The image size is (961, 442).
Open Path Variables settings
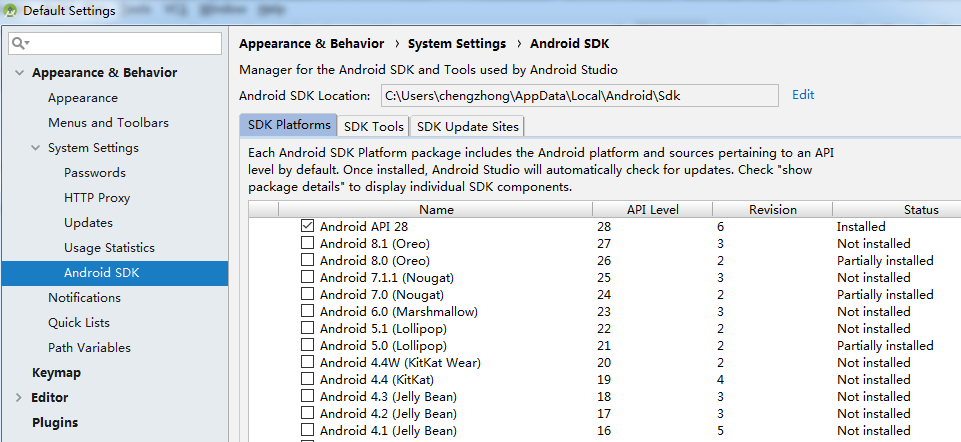89,348
